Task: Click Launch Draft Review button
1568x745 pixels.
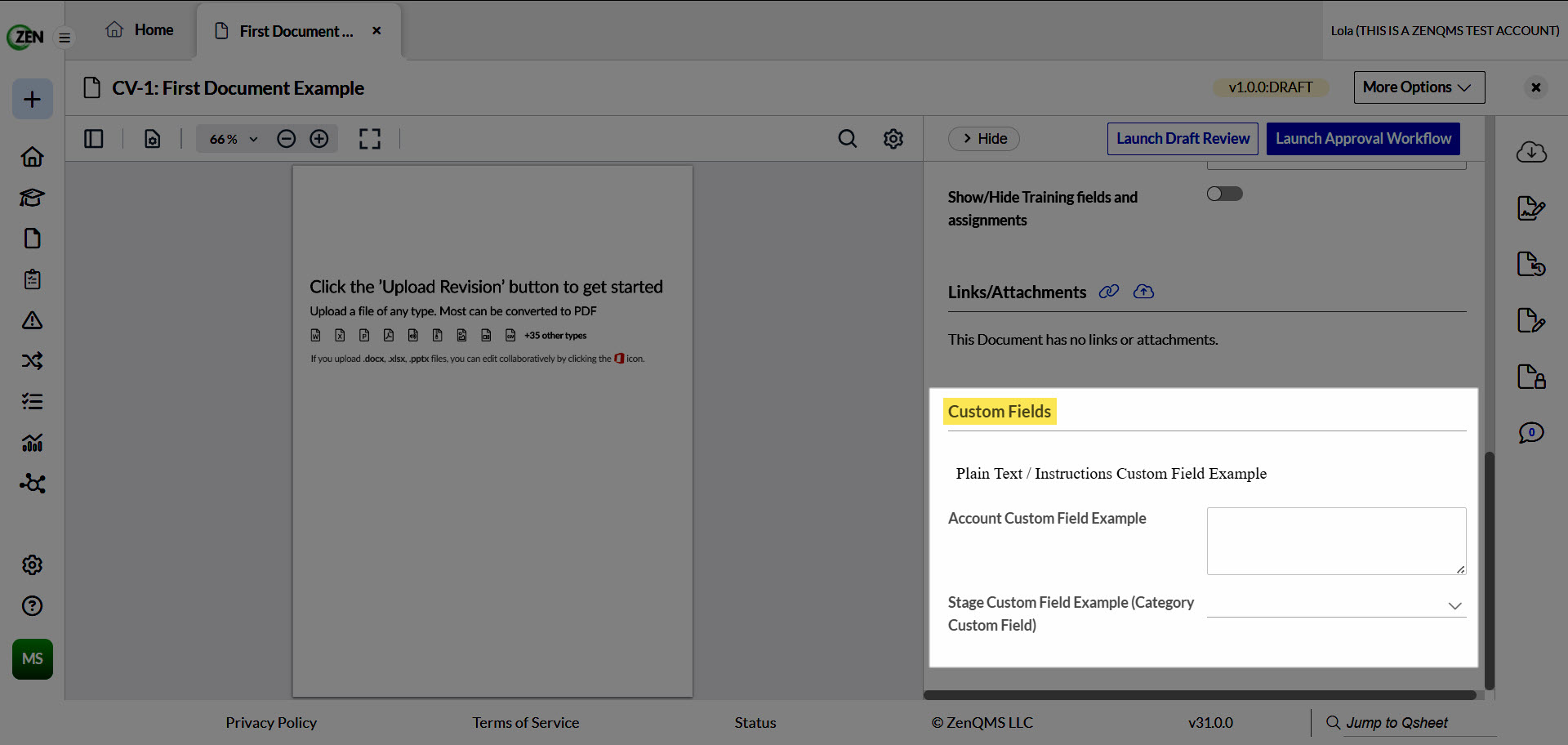Action: pos(1183,139)
